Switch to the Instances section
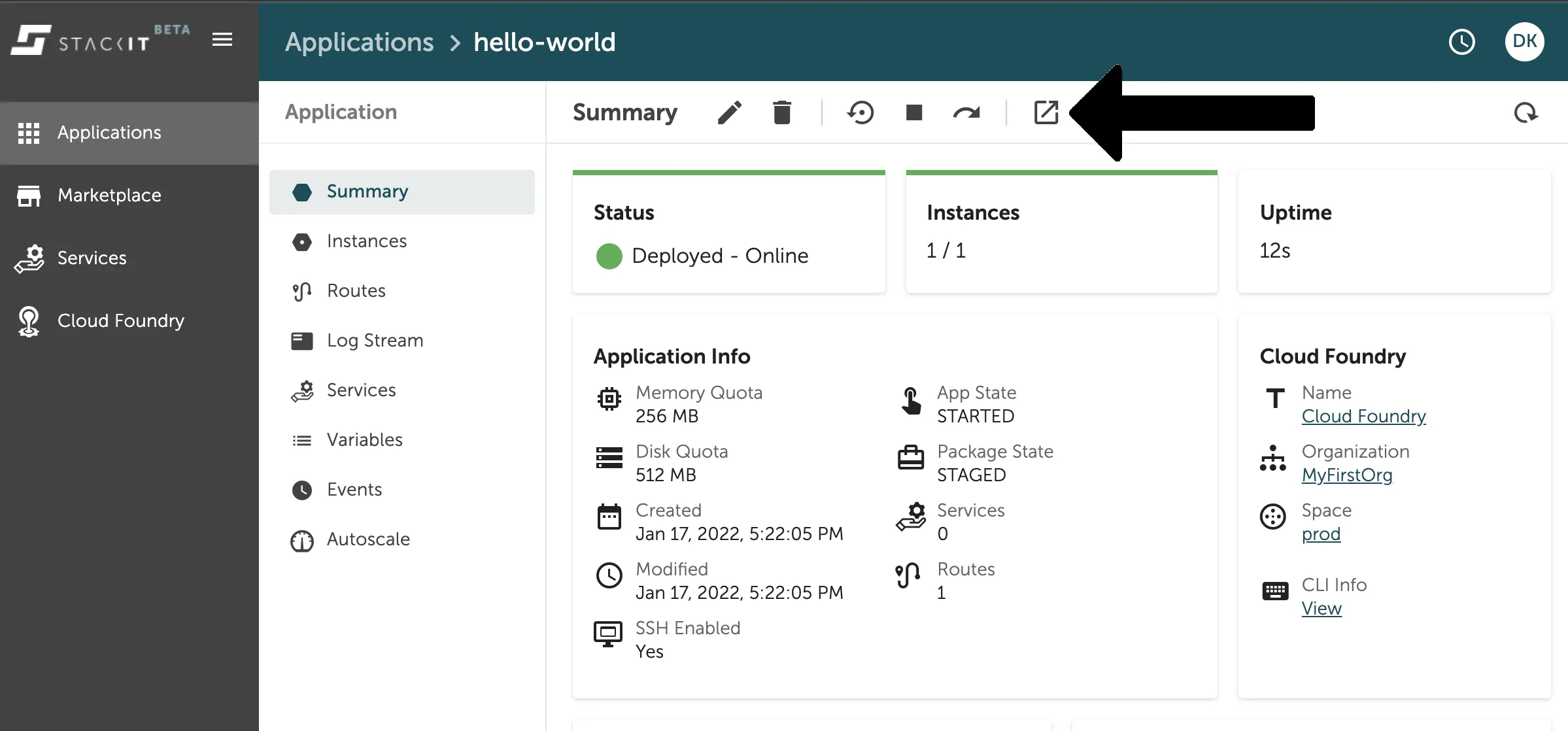Viewport: 1568px width, 731px height. (366, 241)
